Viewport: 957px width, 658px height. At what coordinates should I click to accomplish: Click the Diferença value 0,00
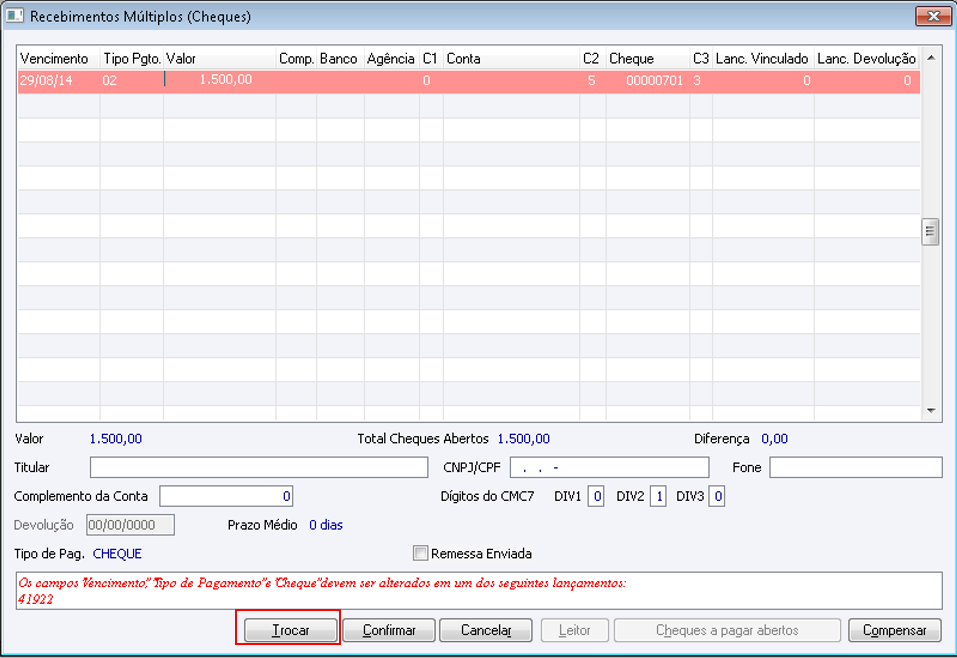(x=775, y=439)
